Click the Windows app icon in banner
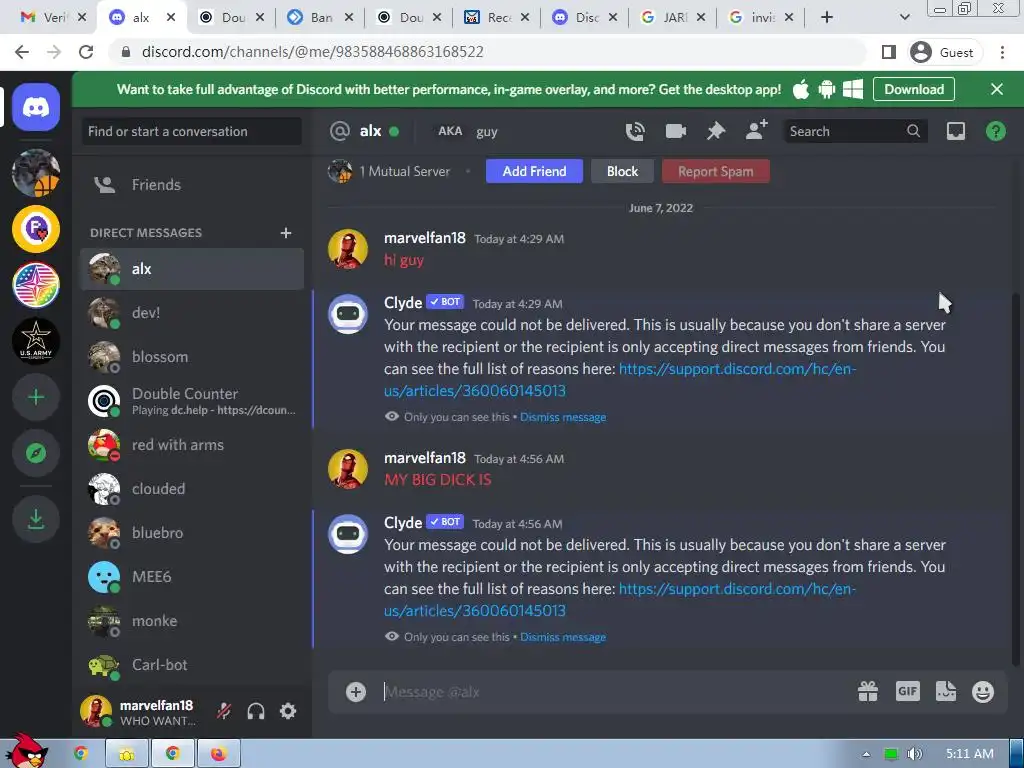 [x=853, y=89]
